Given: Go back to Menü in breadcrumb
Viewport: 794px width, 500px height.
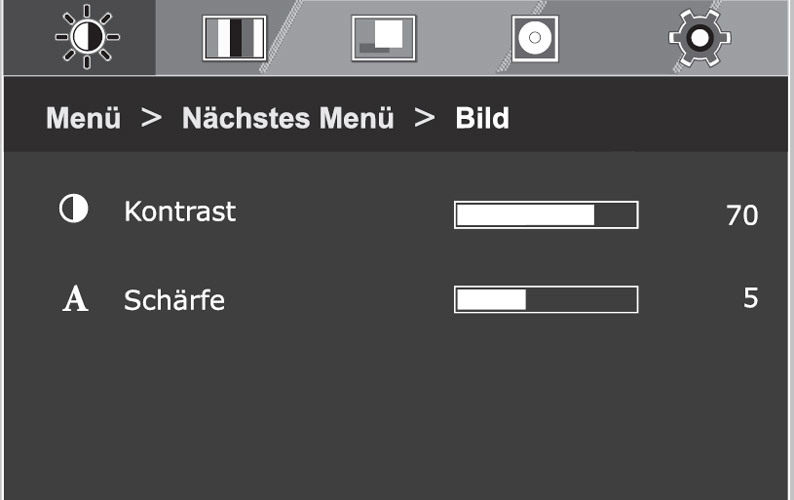Looking at the screenshot, I should click(84, 118).
